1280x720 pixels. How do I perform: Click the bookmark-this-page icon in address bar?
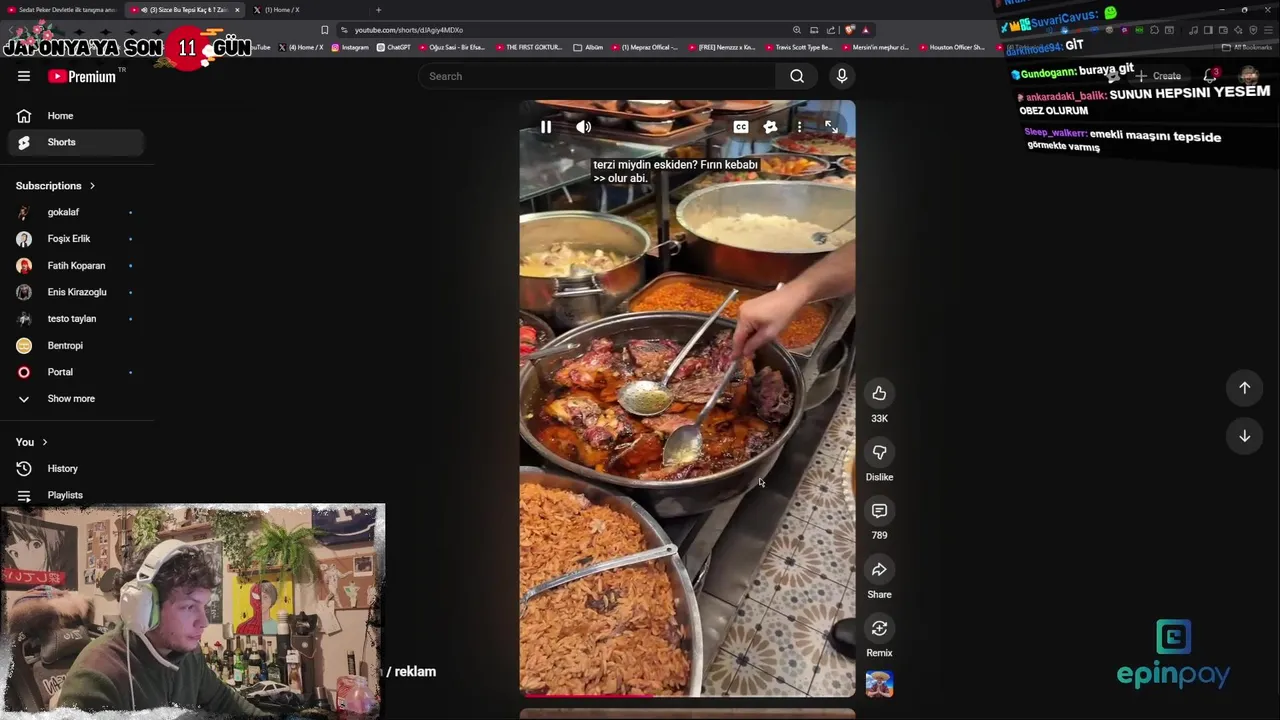[324, 30]
